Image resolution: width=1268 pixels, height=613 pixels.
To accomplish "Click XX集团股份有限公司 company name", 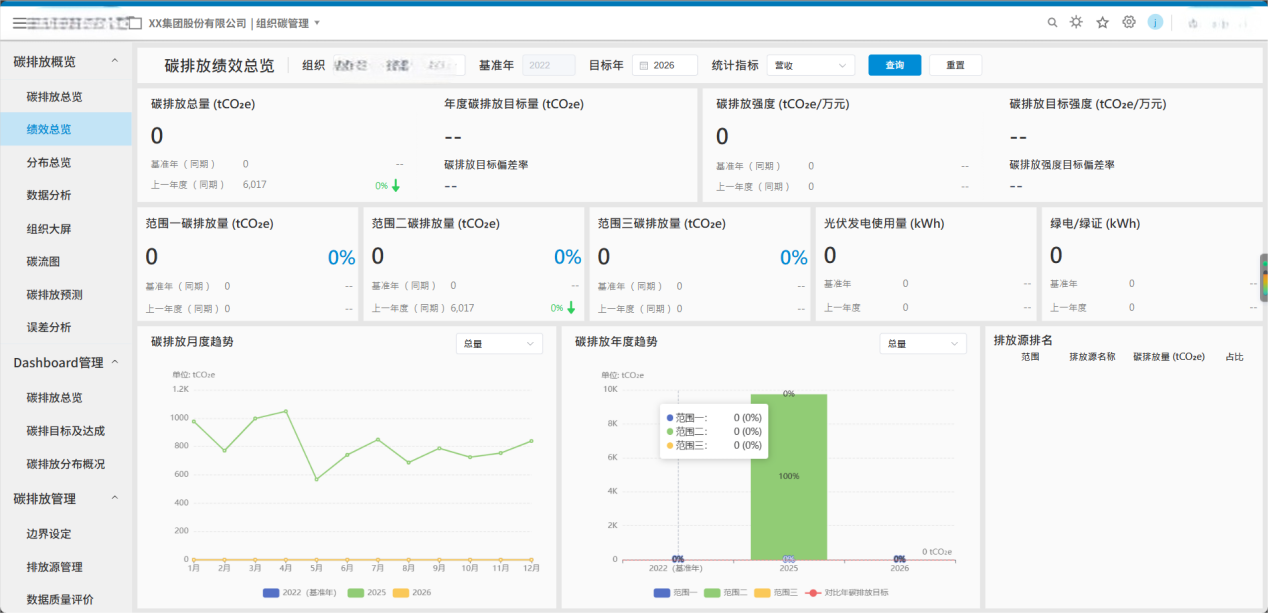I will point(198,22).
